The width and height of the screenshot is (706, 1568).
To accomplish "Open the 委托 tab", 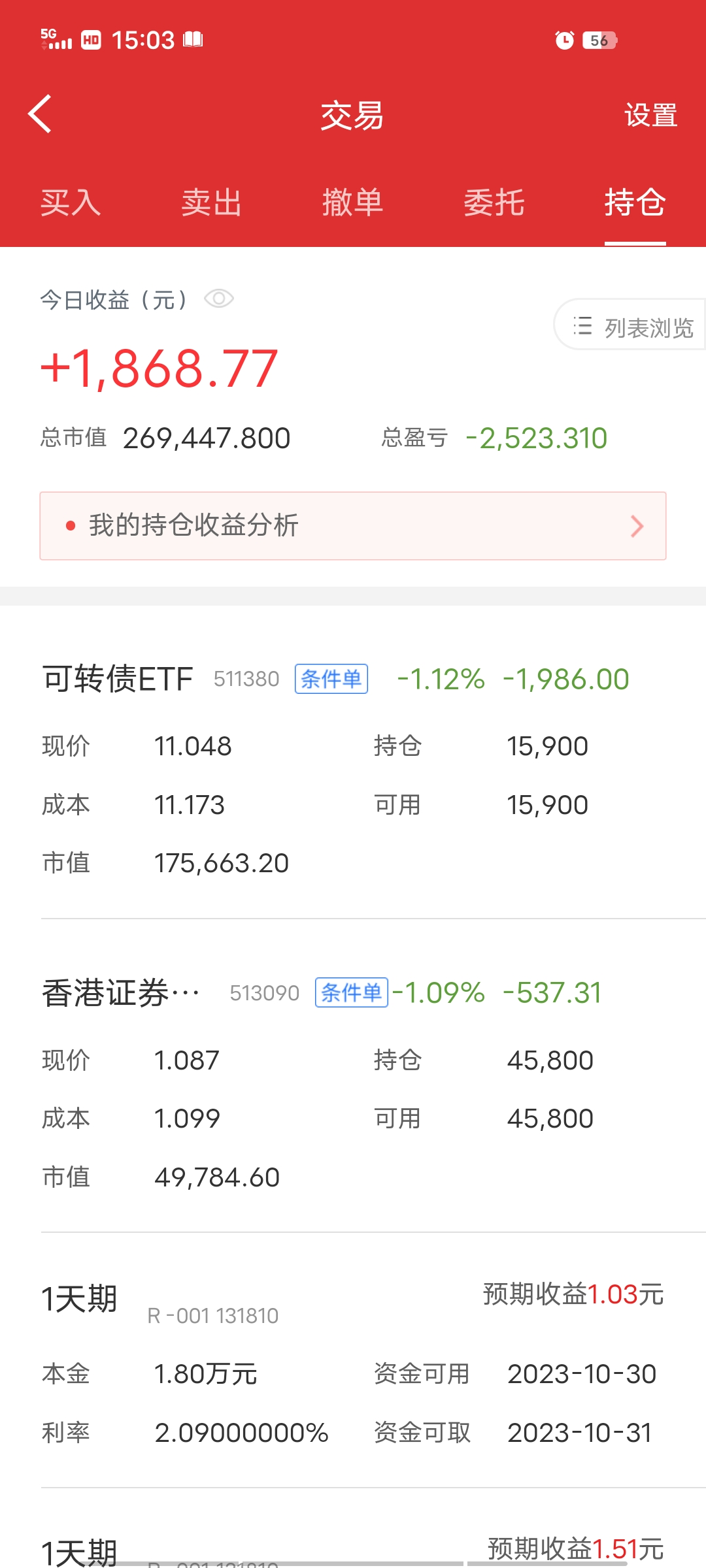I will point(494,203).
